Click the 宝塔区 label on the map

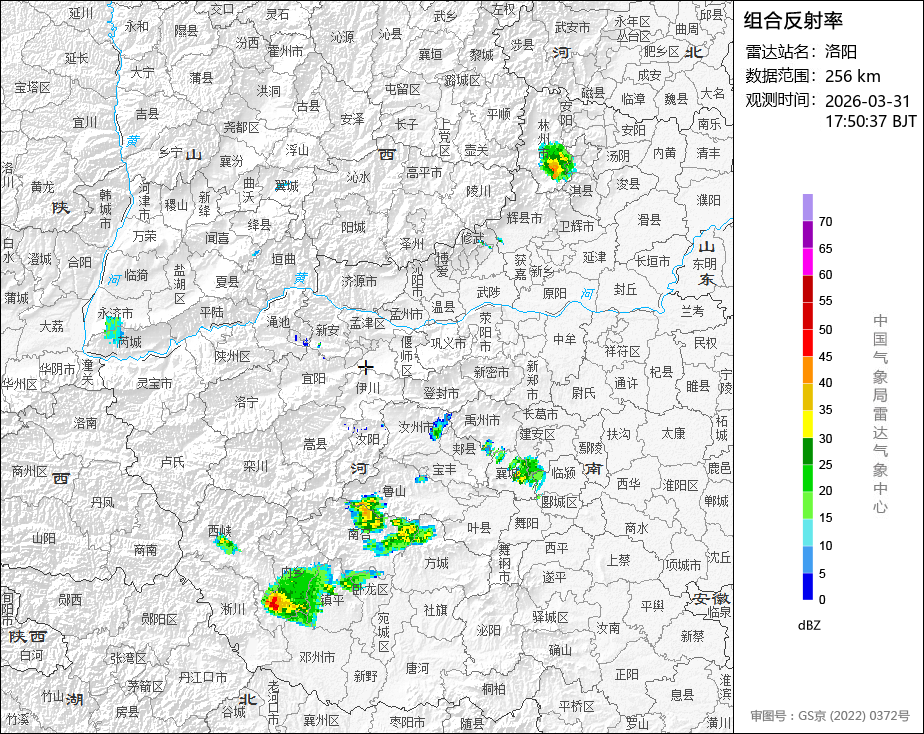32,87
